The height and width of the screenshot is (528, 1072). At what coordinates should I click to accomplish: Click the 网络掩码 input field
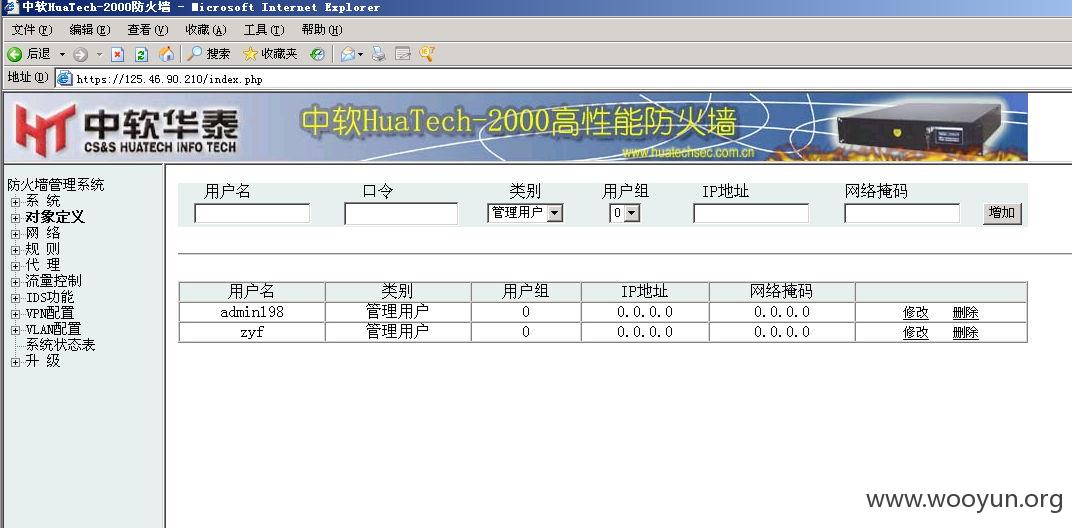click(x=902, y=213)
